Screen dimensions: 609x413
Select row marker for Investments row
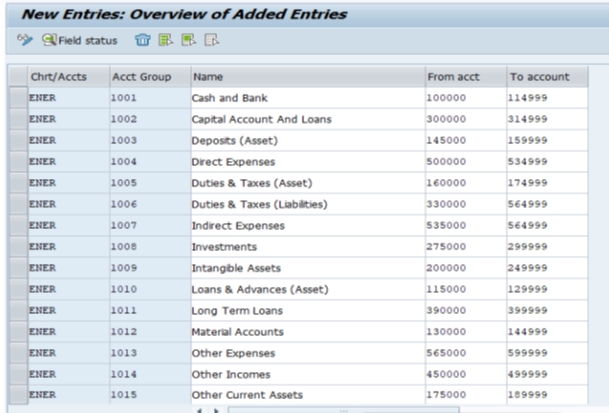pyautogui.click(x=18, y=247)
